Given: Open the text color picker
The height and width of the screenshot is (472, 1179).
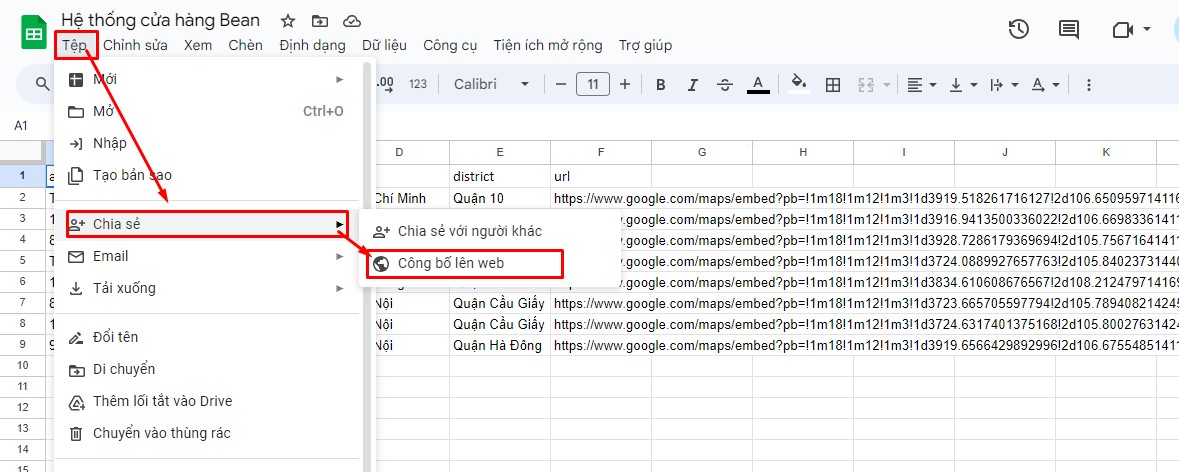Looking at the screenshot, I should [758, 84].
